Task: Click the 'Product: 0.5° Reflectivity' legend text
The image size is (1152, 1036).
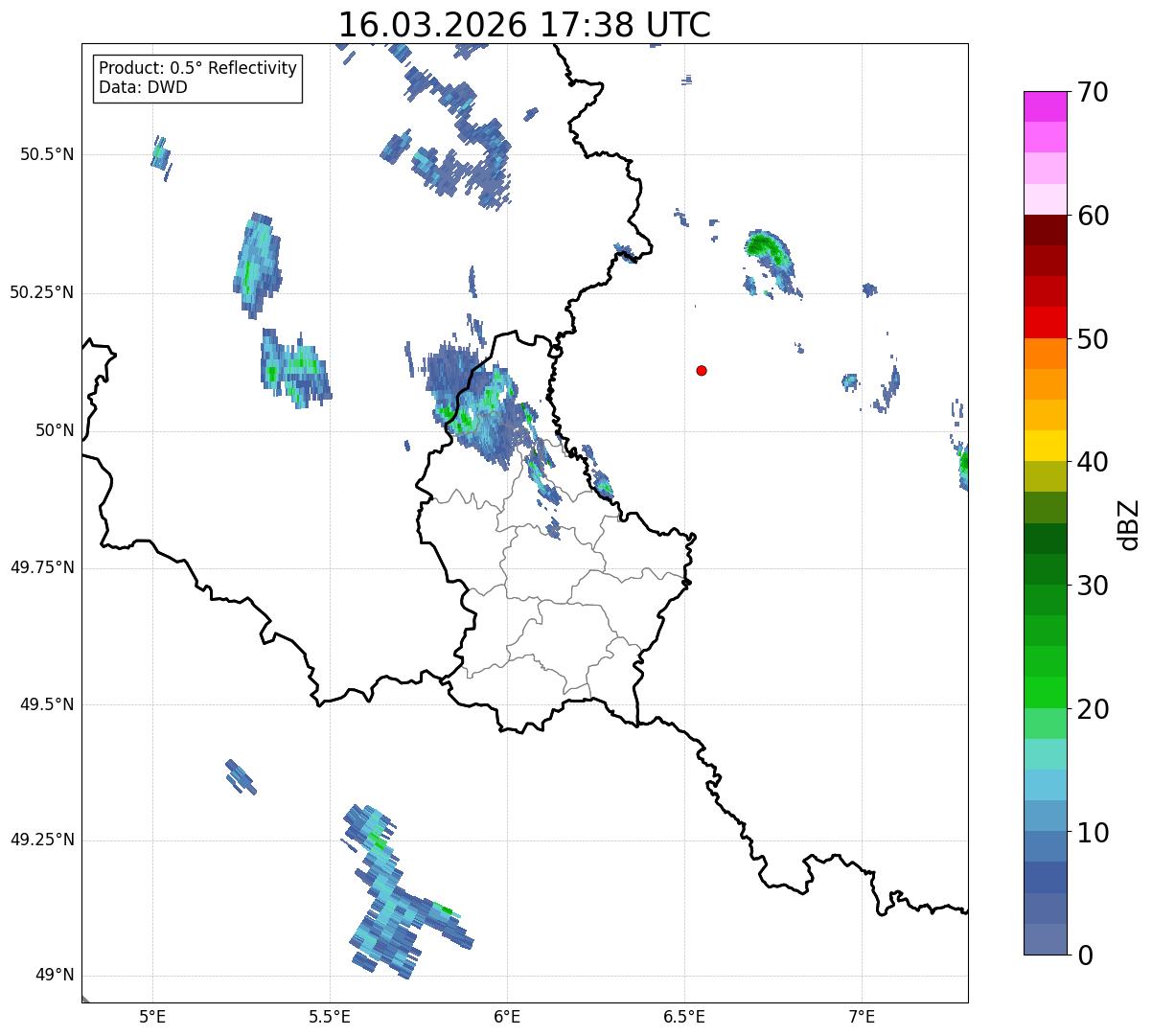Action: tap(197, 69)
